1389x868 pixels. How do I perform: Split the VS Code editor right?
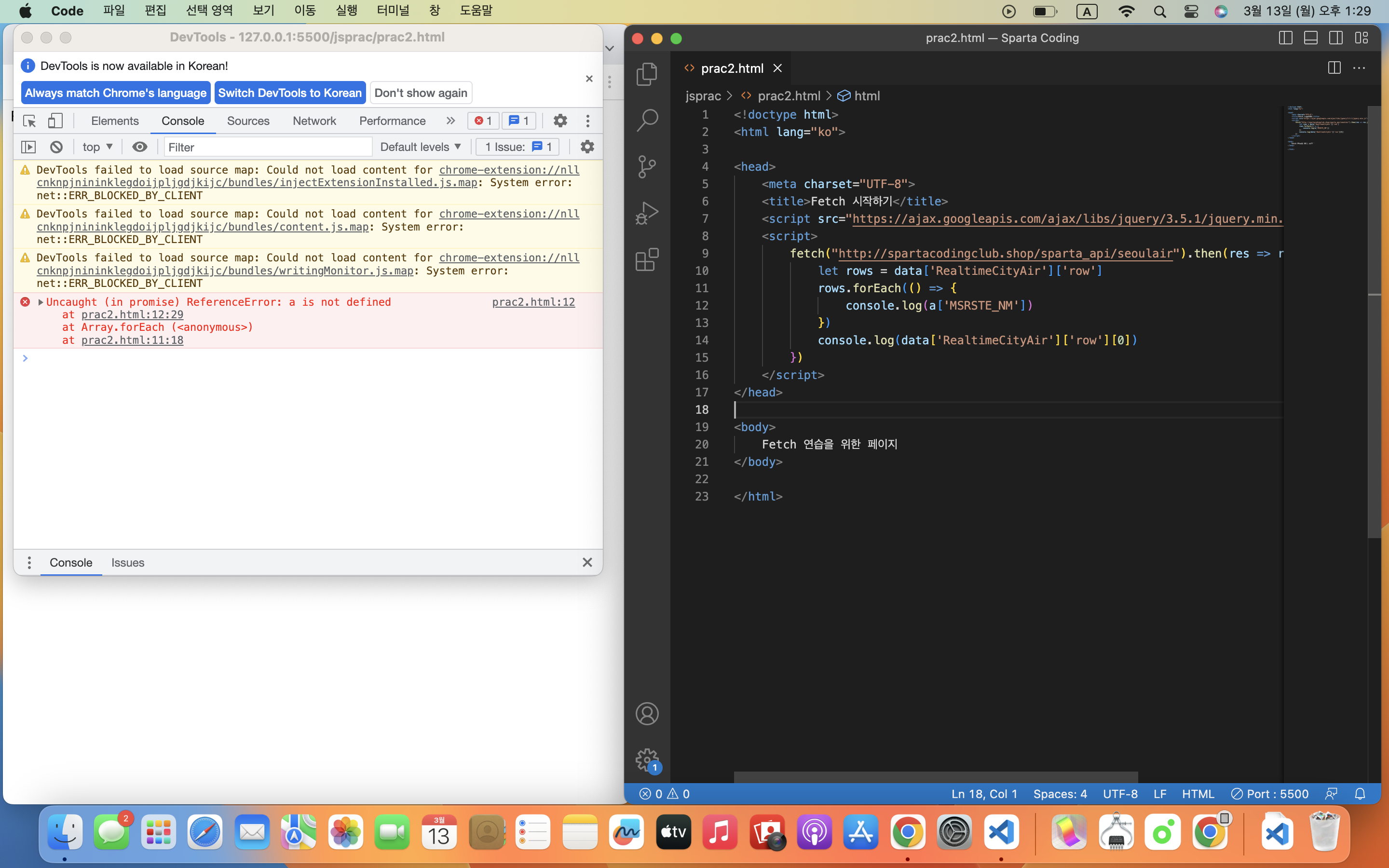coord(1335,68)
